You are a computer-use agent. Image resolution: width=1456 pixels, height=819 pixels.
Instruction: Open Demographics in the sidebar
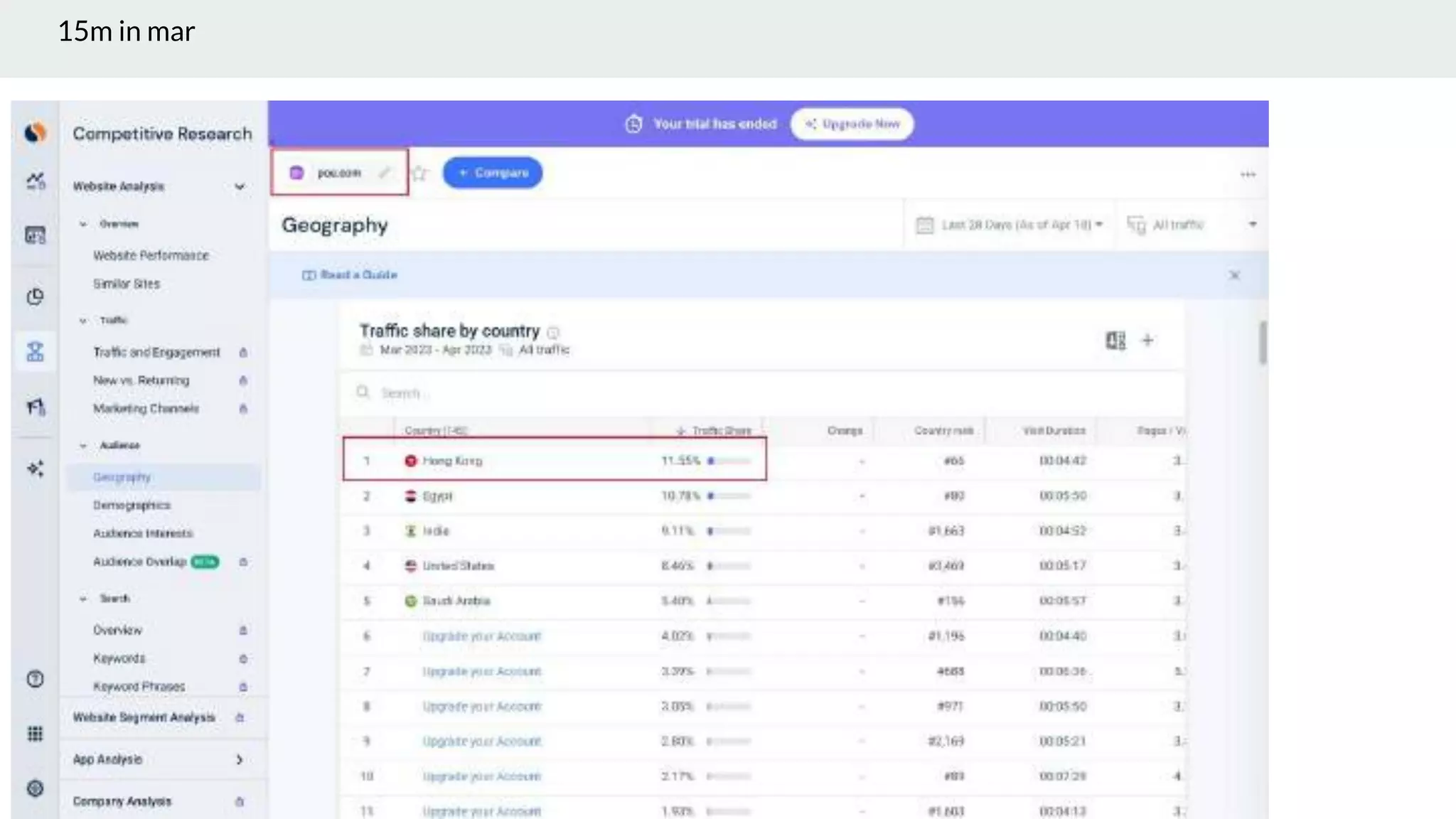coord(132,505)
